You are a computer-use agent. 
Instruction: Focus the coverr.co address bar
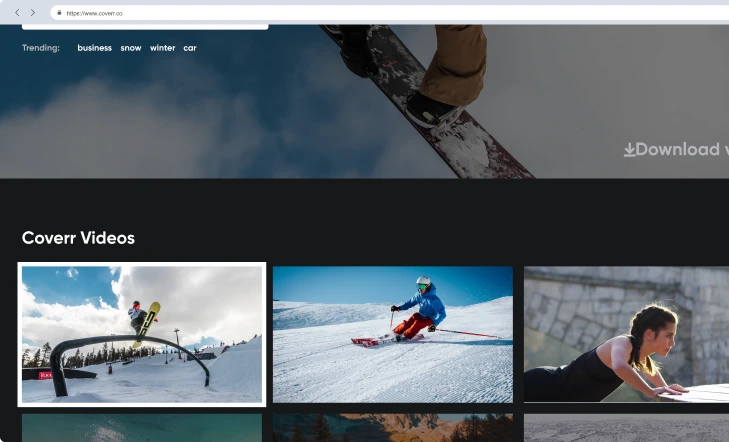pos(300,13)
